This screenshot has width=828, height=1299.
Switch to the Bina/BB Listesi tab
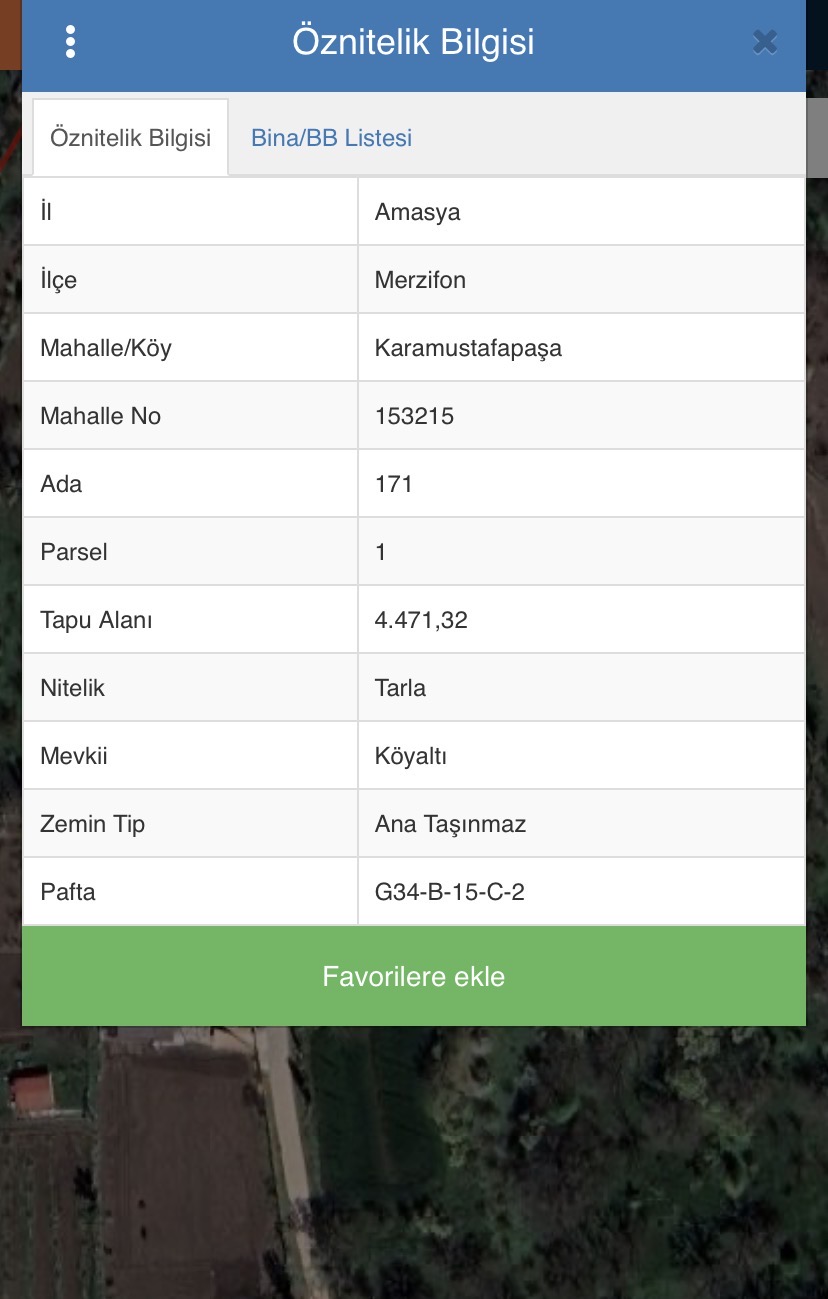click(331, 138)
